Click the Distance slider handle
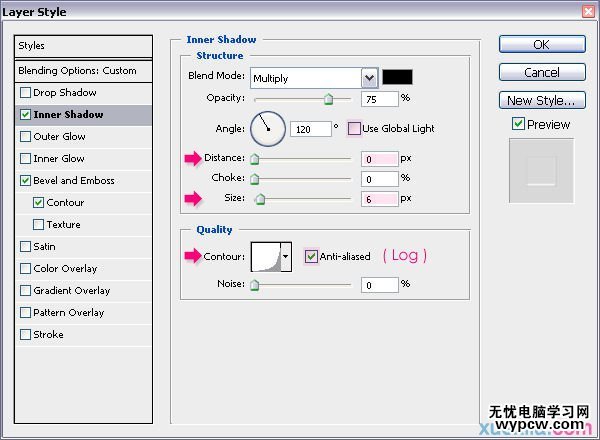The height and width of the screenshot is (440, 600). [254, 159]
